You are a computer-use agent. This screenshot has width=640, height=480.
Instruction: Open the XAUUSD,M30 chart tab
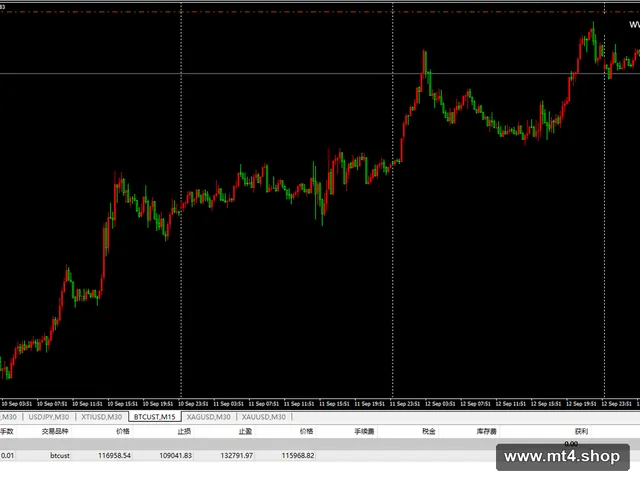click(x=264, y=417)
